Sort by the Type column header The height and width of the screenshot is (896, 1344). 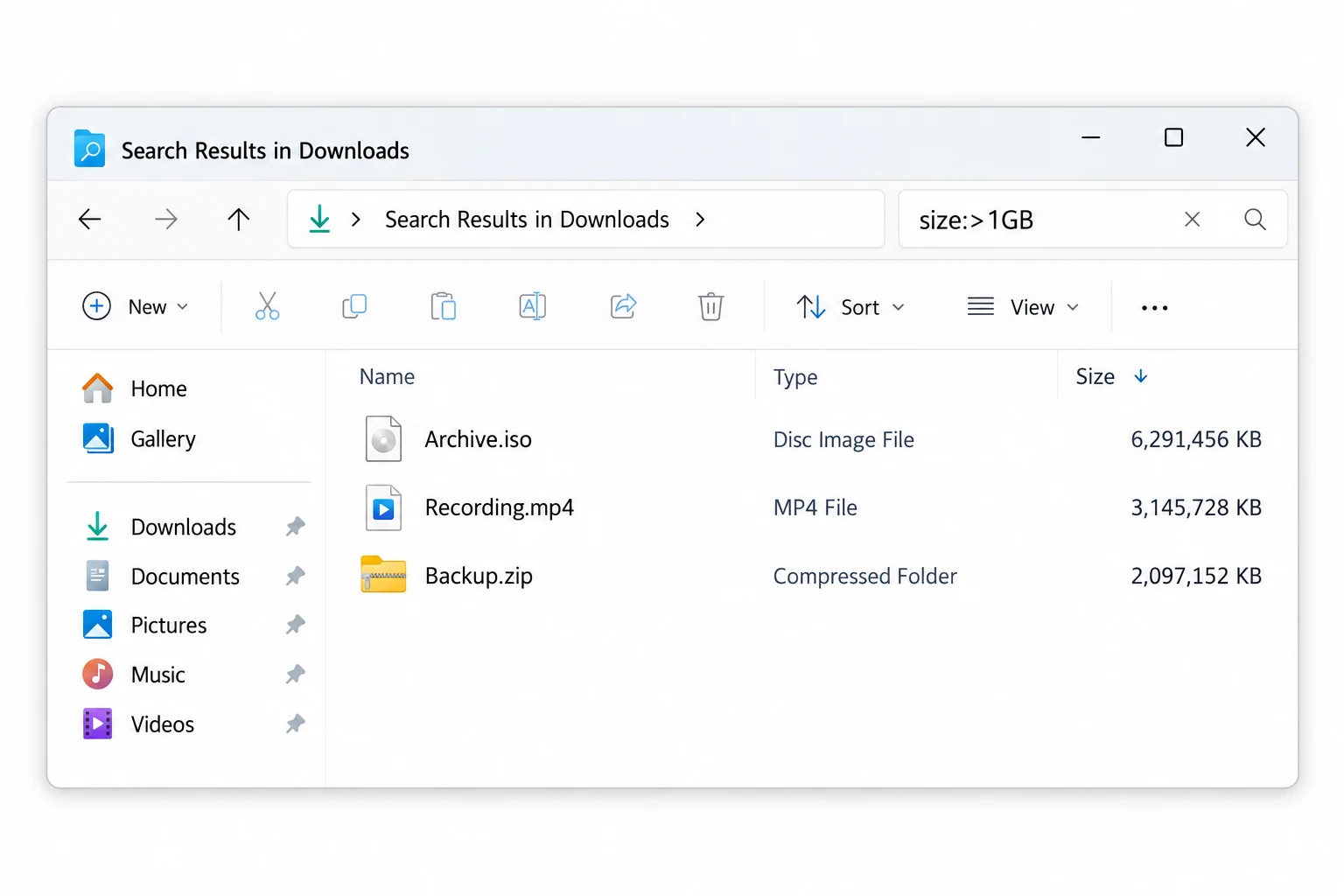click(795, 377)
